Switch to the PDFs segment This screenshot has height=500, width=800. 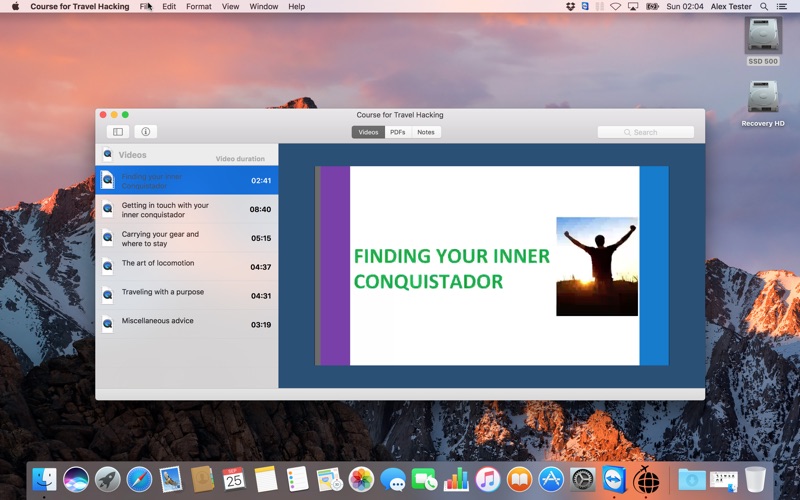coord(398,132)
